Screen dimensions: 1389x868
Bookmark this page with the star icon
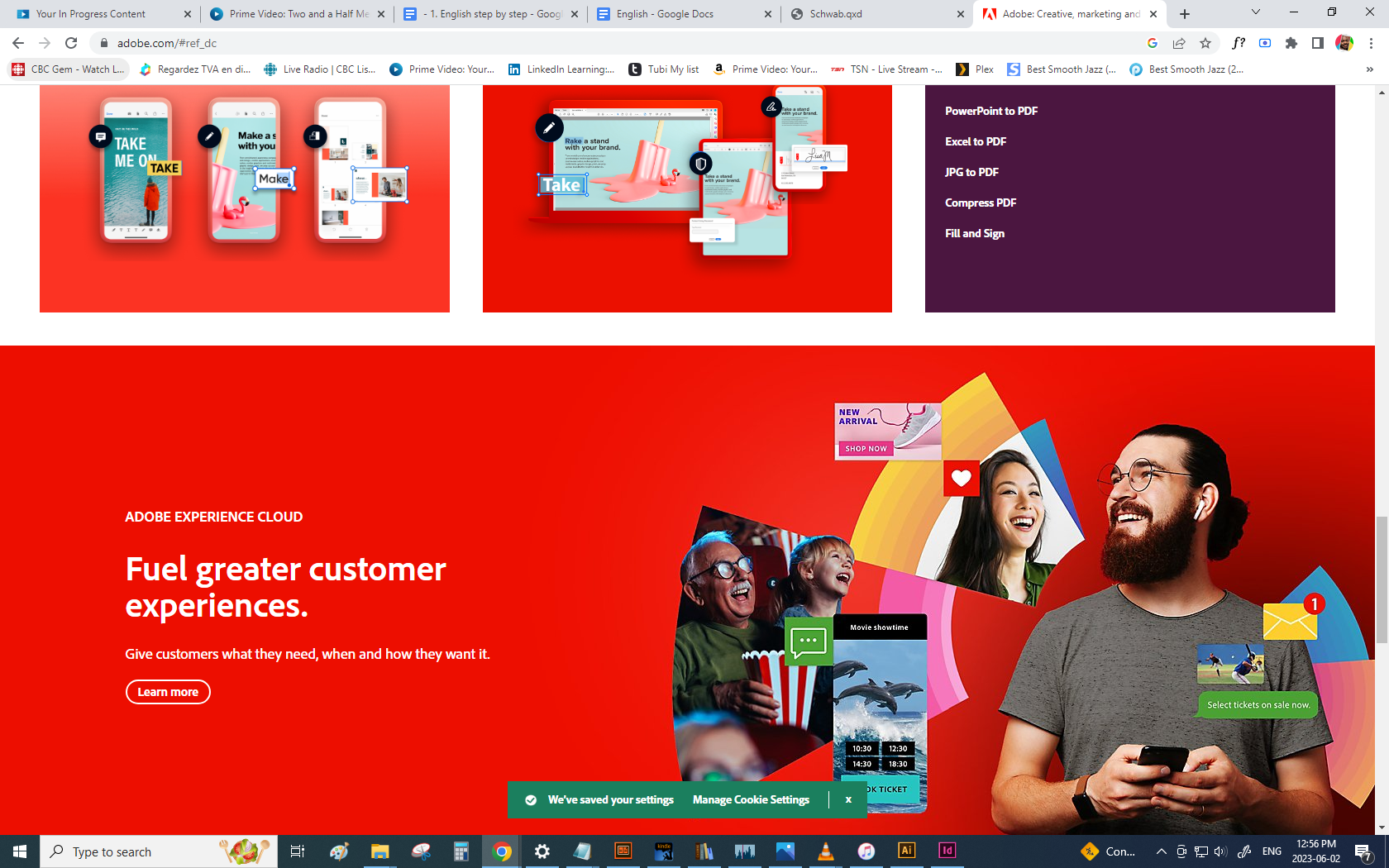coord(1205,43)
